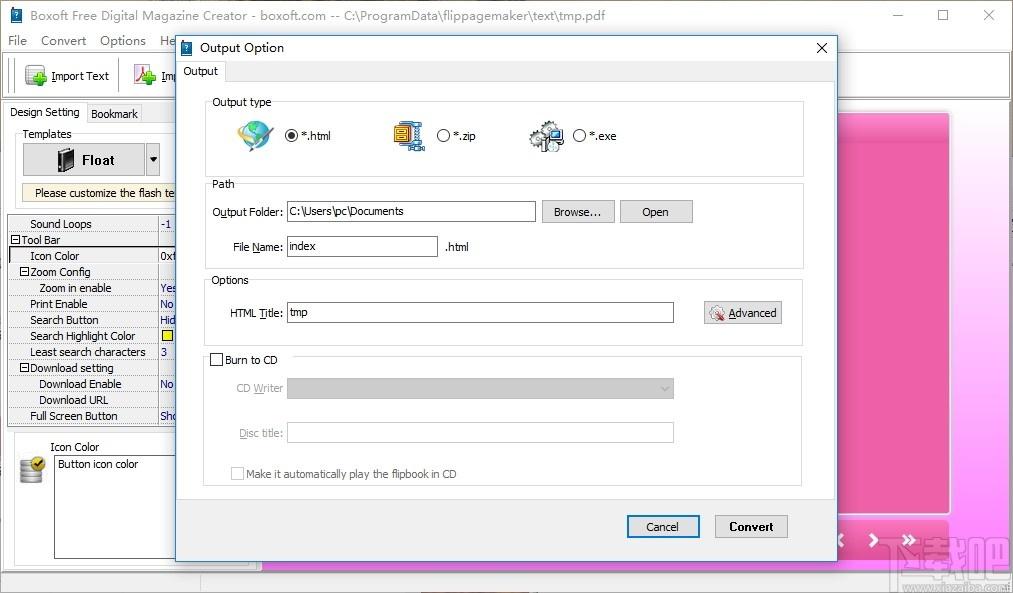The width and height of the screenshot is (1013, 593).
Task: Click the Import PDF toolbar icon
Action: click(145, 76)
